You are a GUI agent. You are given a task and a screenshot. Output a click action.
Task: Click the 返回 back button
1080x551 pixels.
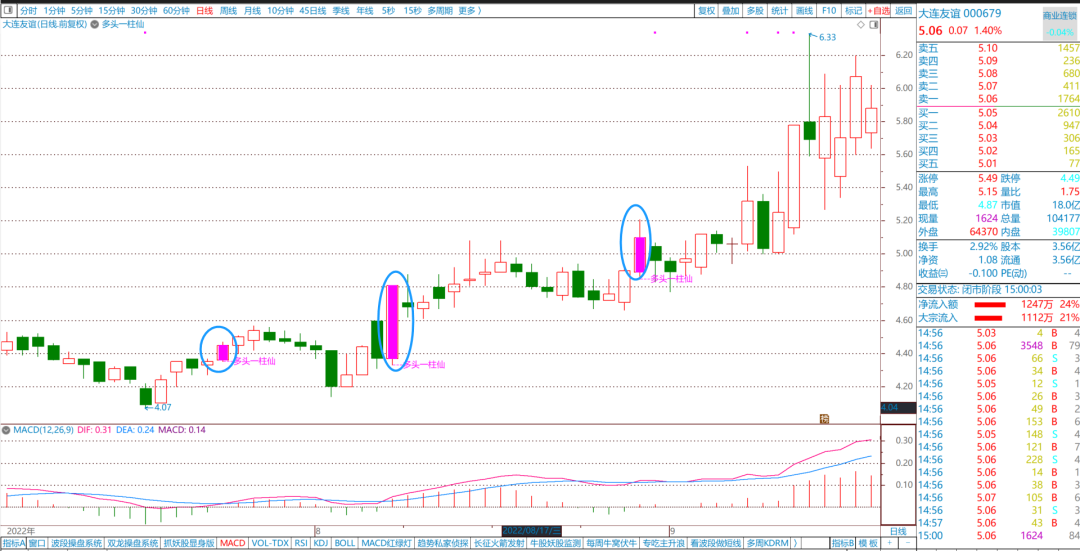pos(903,10)
